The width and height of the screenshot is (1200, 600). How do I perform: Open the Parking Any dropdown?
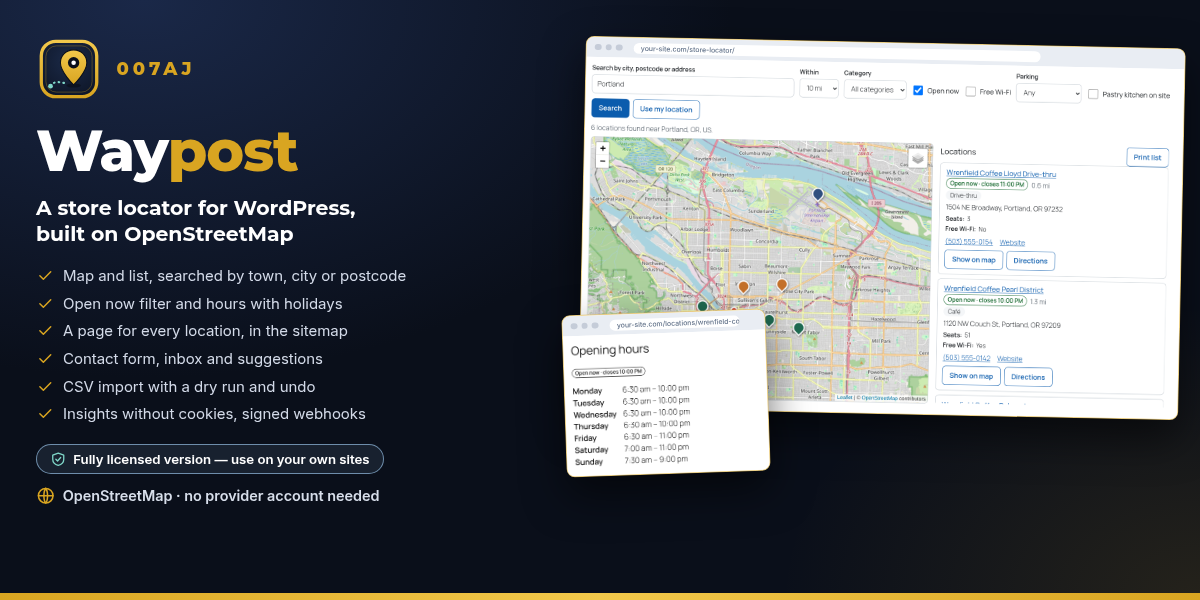tap(1049, 93)
